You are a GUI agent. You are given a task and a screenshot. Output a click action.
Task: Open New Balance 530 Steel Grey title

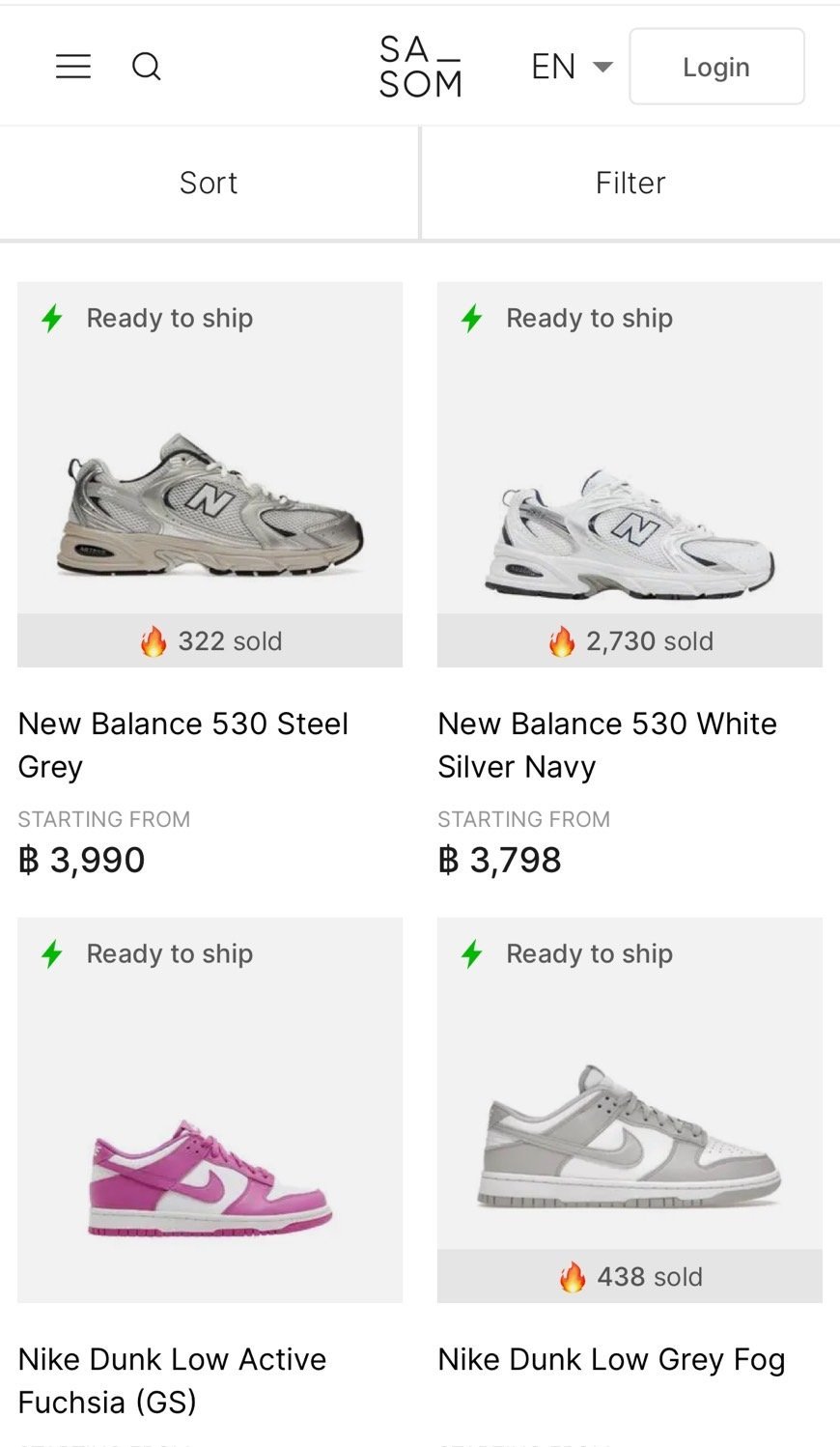click(183, 744)
